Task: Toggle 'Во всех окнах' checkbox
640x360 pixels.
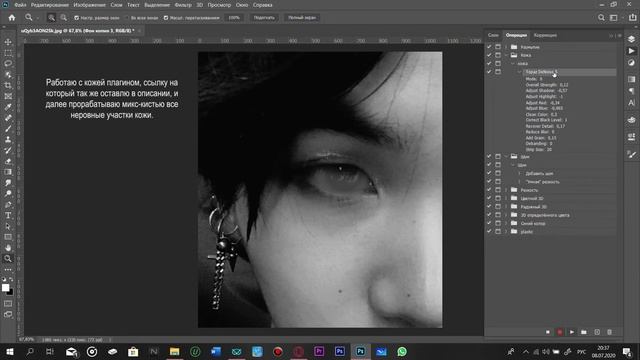Action: point(127,18)
